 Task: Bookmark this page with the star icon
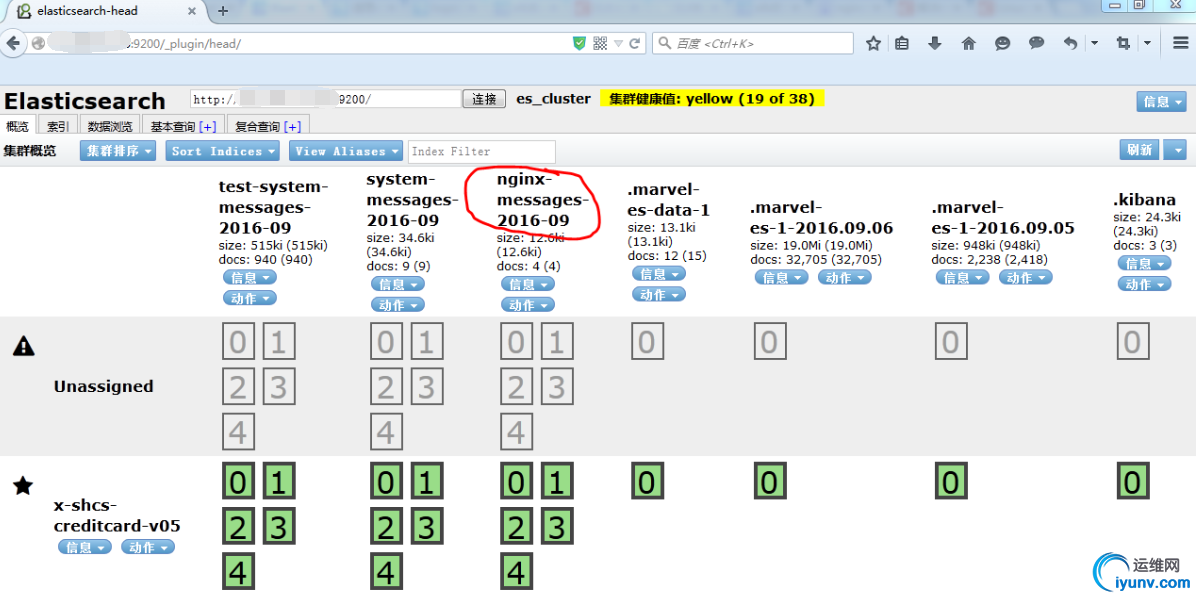click(x=873, y=43)
